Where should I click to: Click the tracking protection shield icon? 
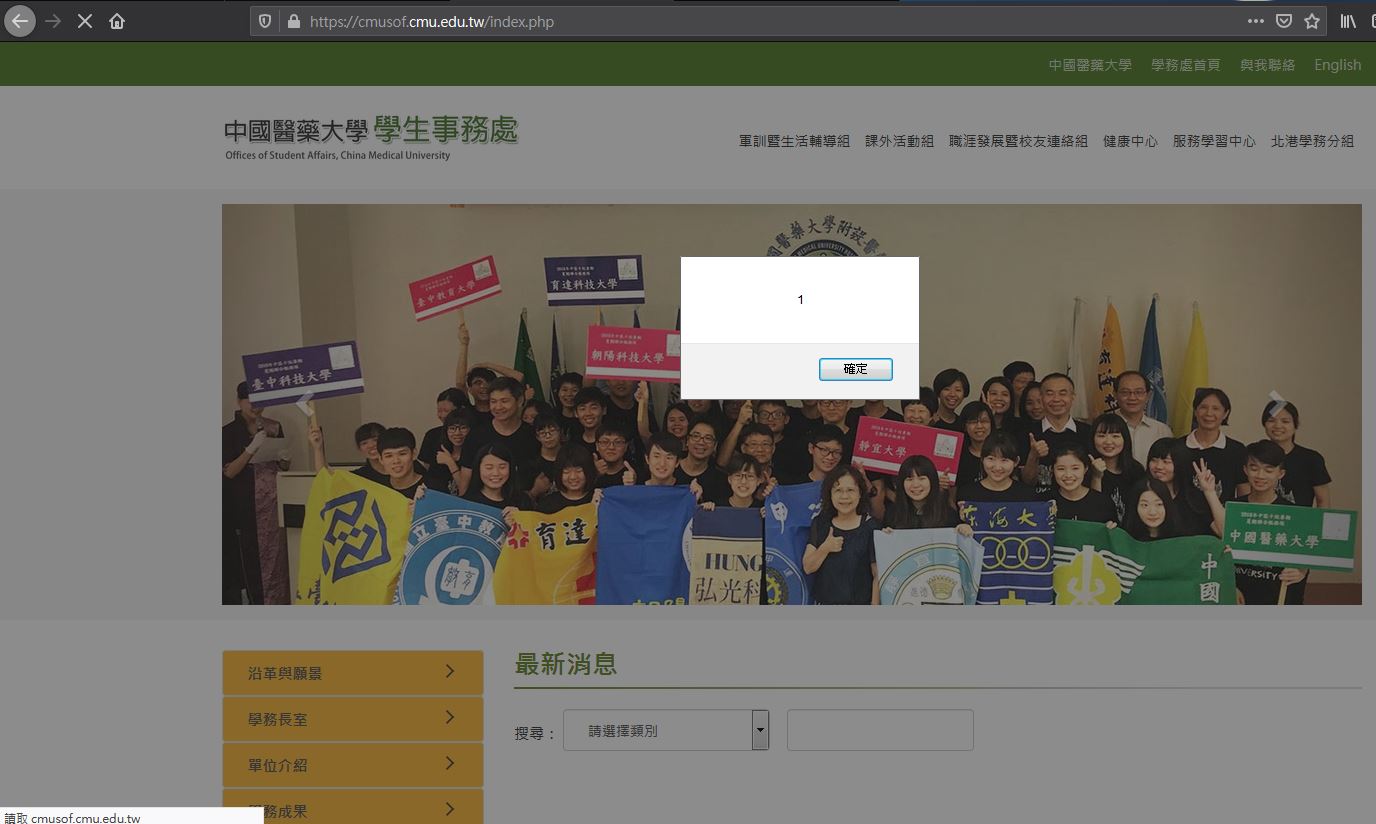point(265,21)
